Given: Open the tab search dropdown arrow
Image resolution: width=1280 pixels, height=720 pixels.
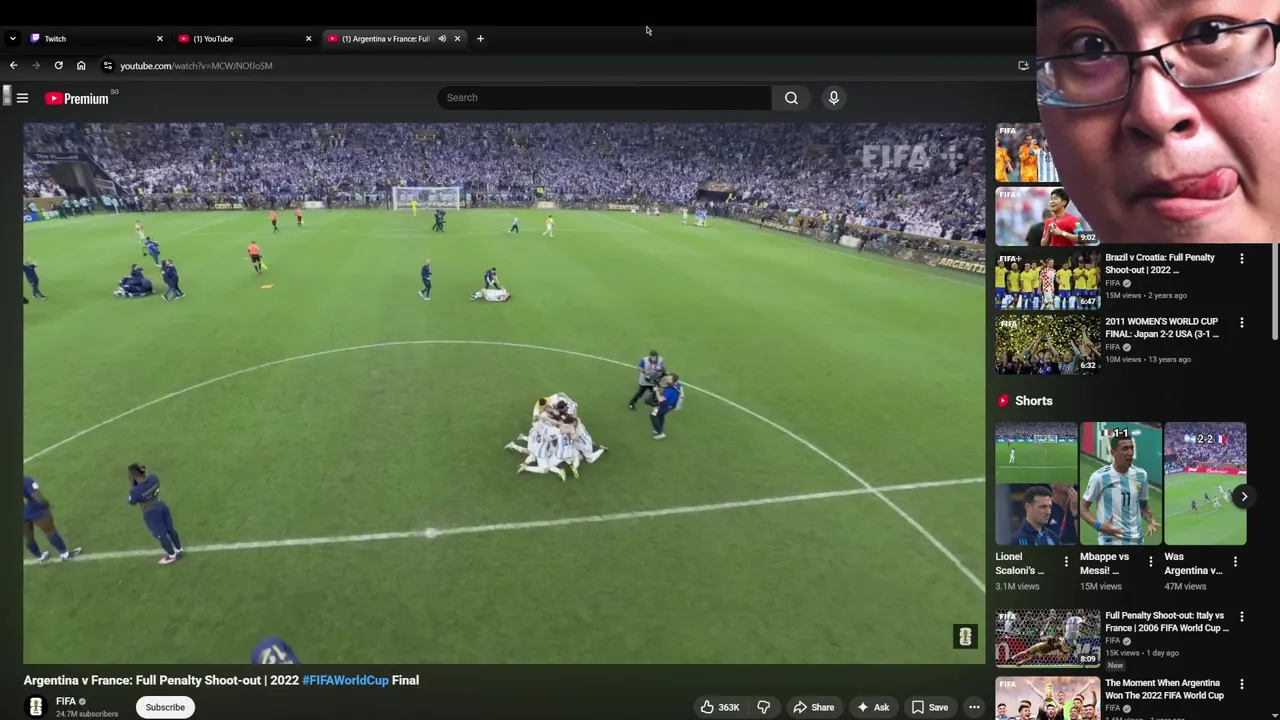Looking at the screenshot, I should (x=12, y=39).
